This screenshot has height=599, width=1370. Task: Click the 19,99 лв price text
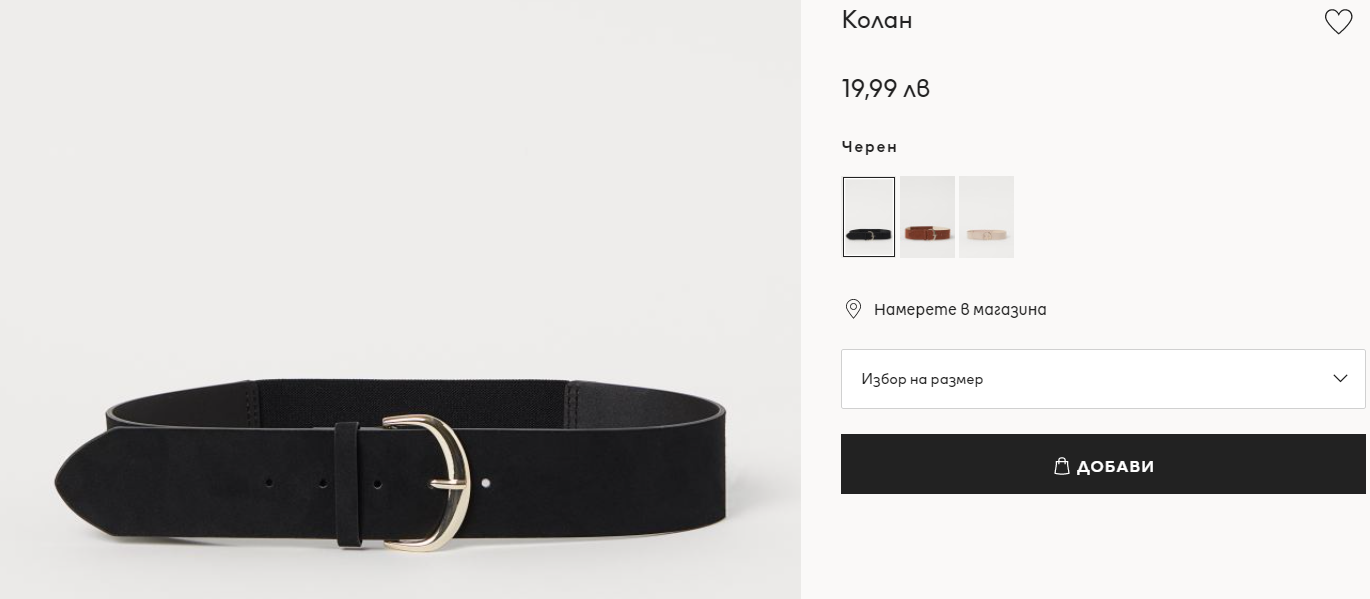[x=886, y=89]
